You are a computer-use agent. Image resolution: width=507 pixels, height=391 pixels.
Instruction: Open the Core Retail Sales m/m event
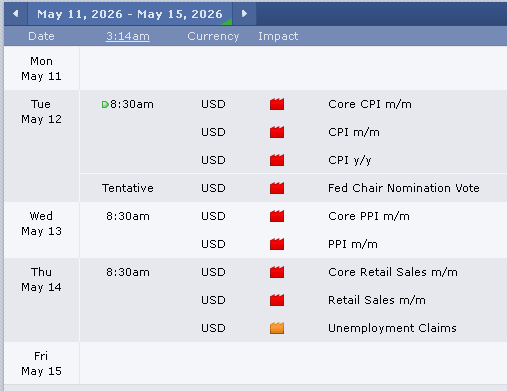coord(393,272)
